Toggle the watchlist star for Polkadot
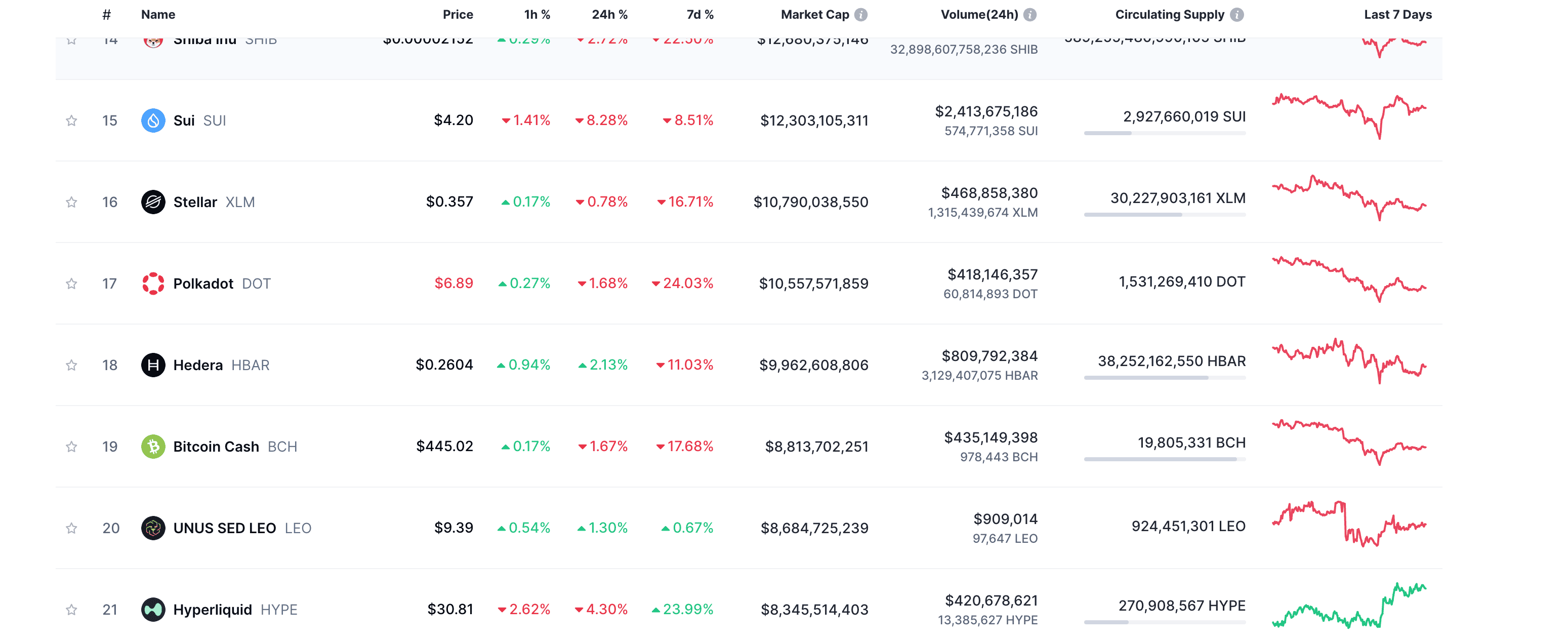The height and width of the screenshot is (640, 1568). coord(71,284)
